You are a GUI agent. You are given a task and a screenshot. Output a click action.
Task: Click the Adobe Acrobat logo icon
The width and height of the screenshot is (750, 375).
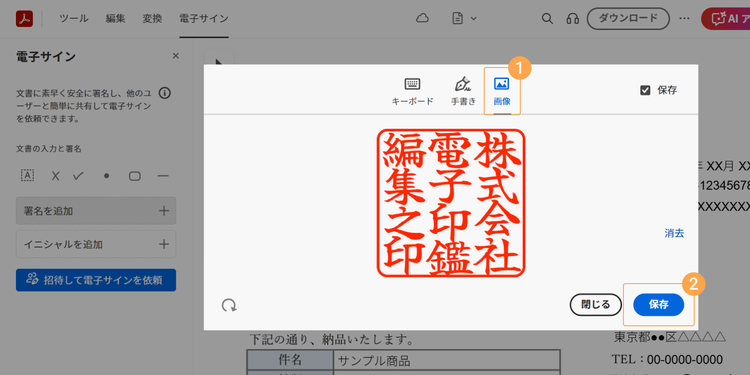(x=24, y=19)
